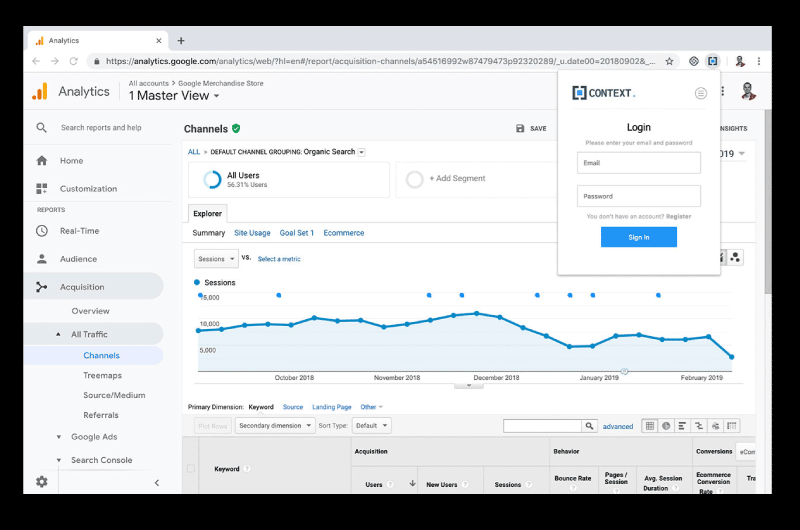The image size is (800, 530).
Task: Click the Audience person icon
Action: coord(42,259)
